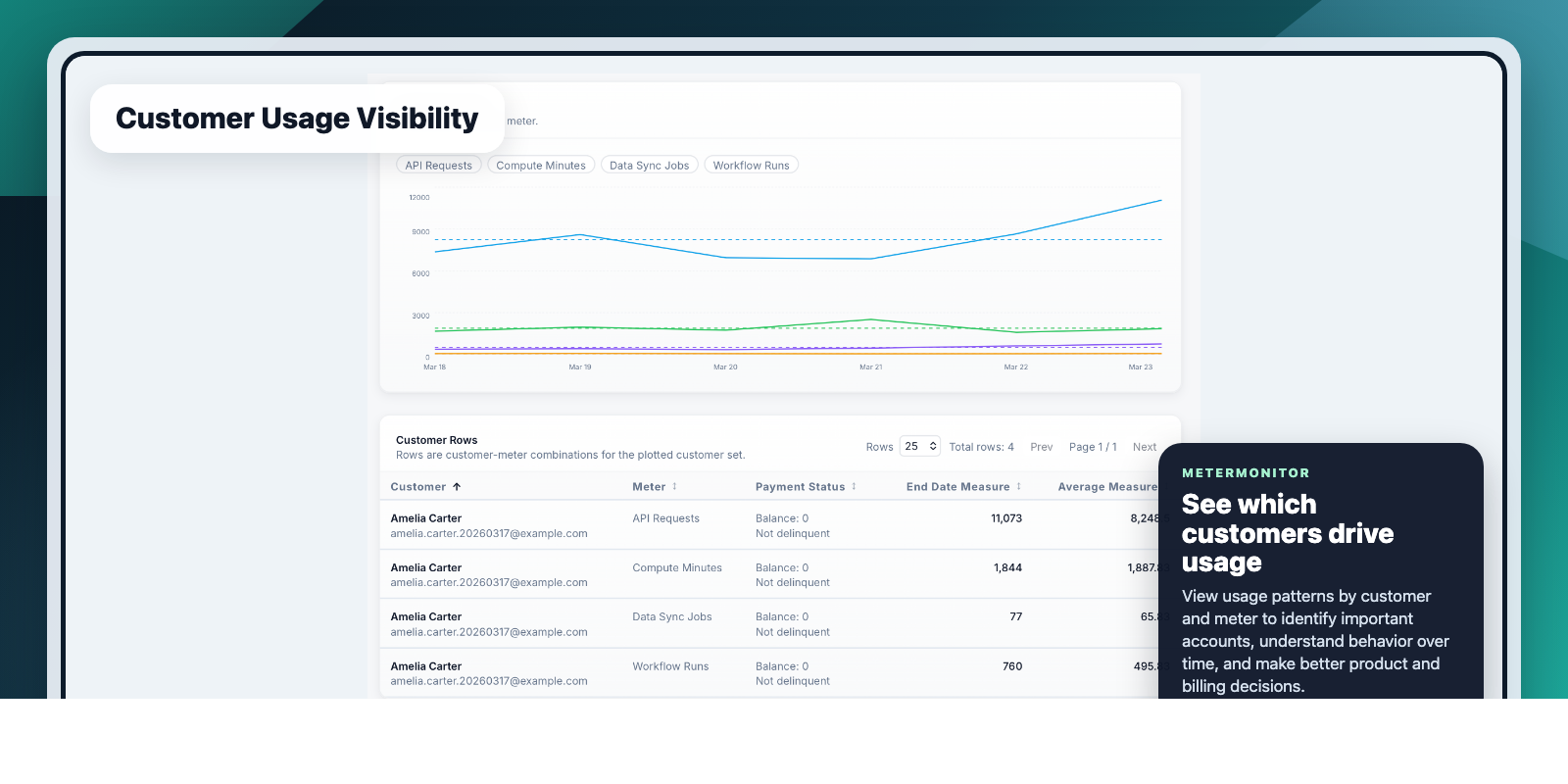Click Balance: 0 in the API Requests row
The width and height of the screenshot is (1568, 784).
[782, 518]
